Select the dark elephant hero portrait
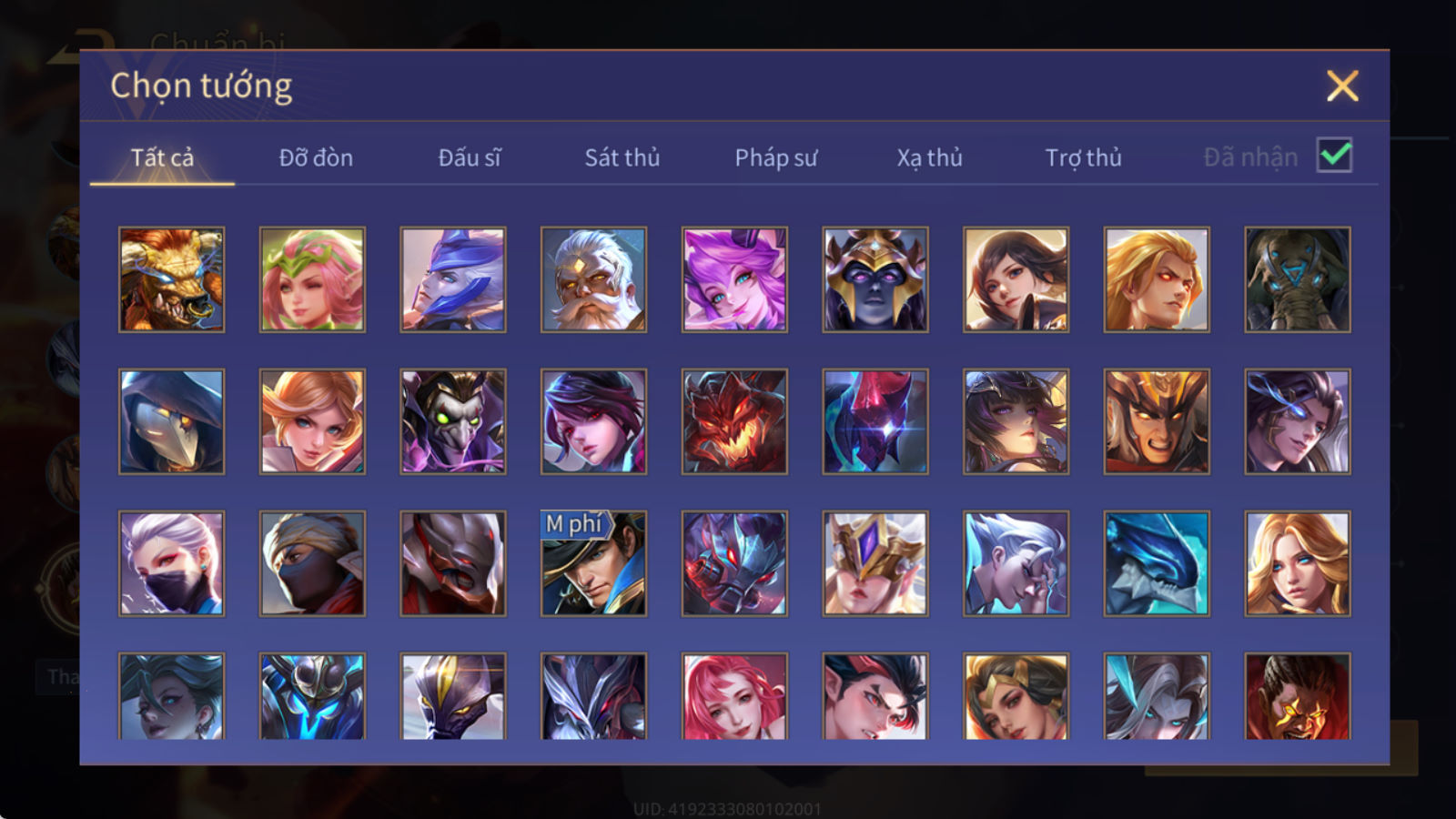This screenshot has height=819, width=1456. (x=1298, y=279)
